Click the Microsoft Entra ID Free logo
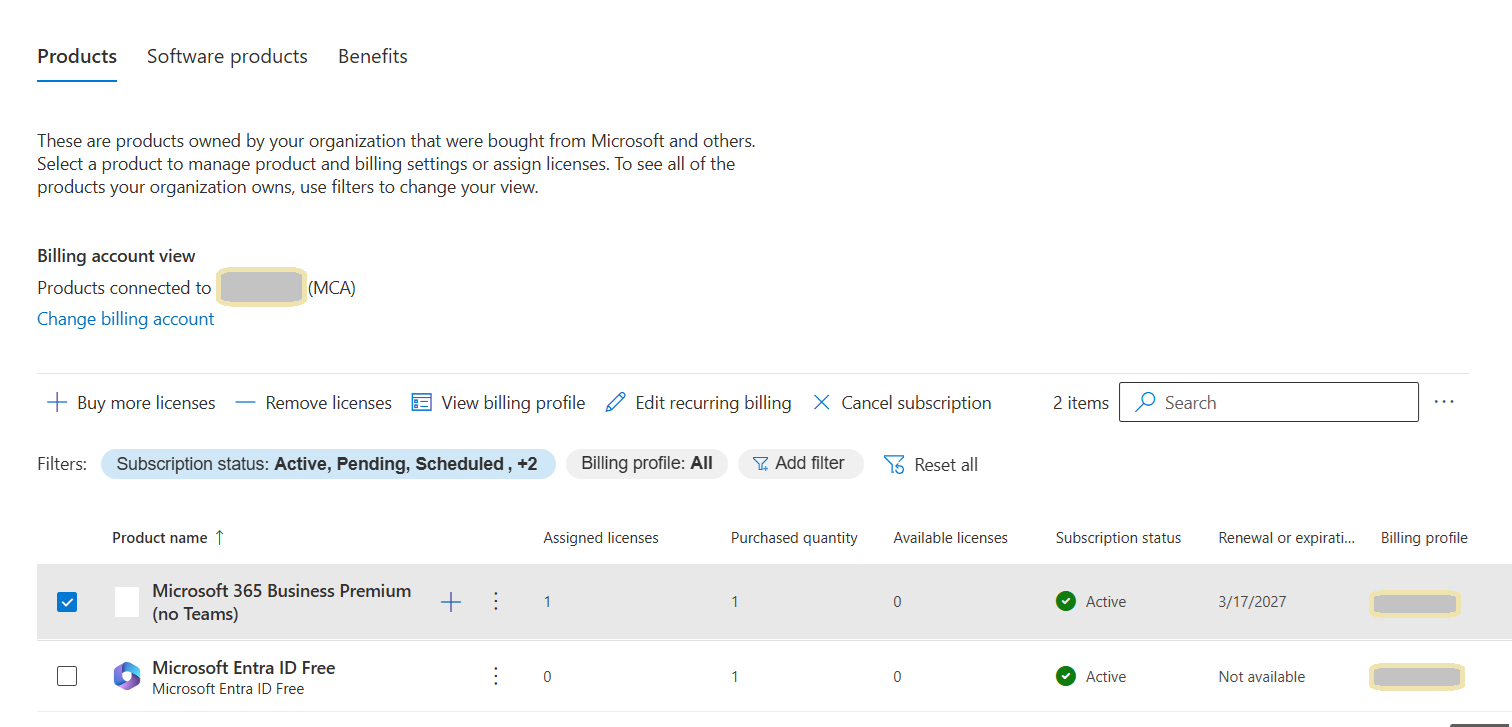Viewport: 1512px width, 727px height. pyautogui.click(x=127, y=677)
